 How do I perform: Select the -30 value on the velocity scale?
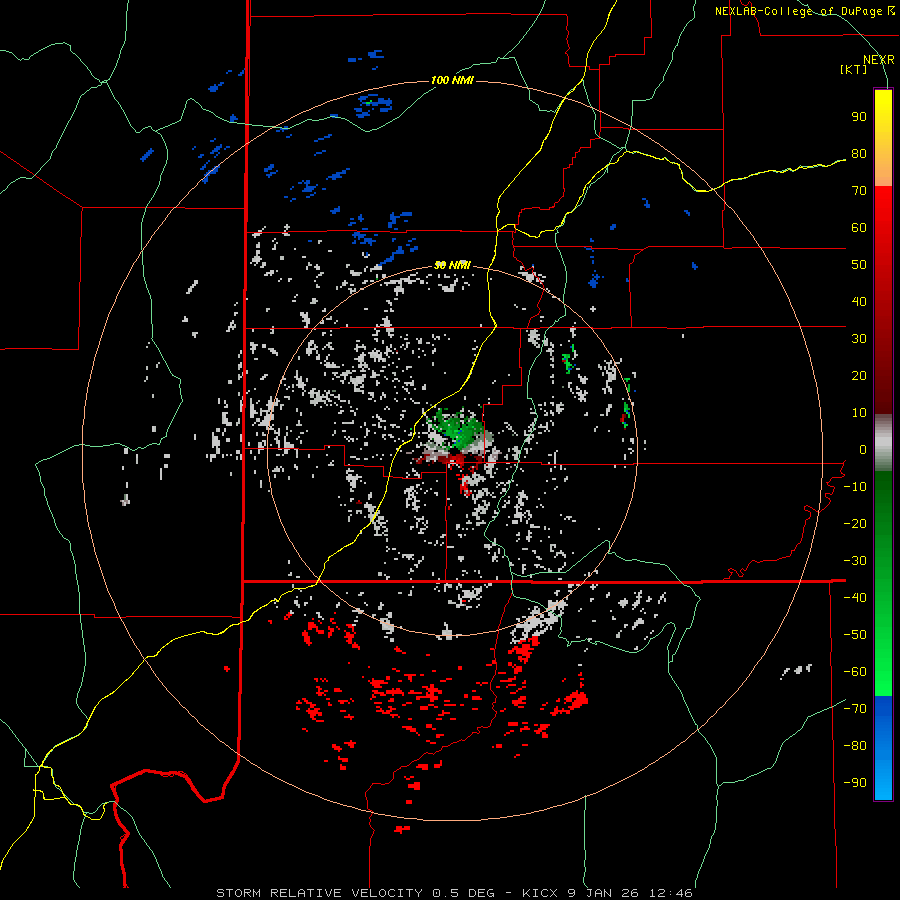[855, 561]
